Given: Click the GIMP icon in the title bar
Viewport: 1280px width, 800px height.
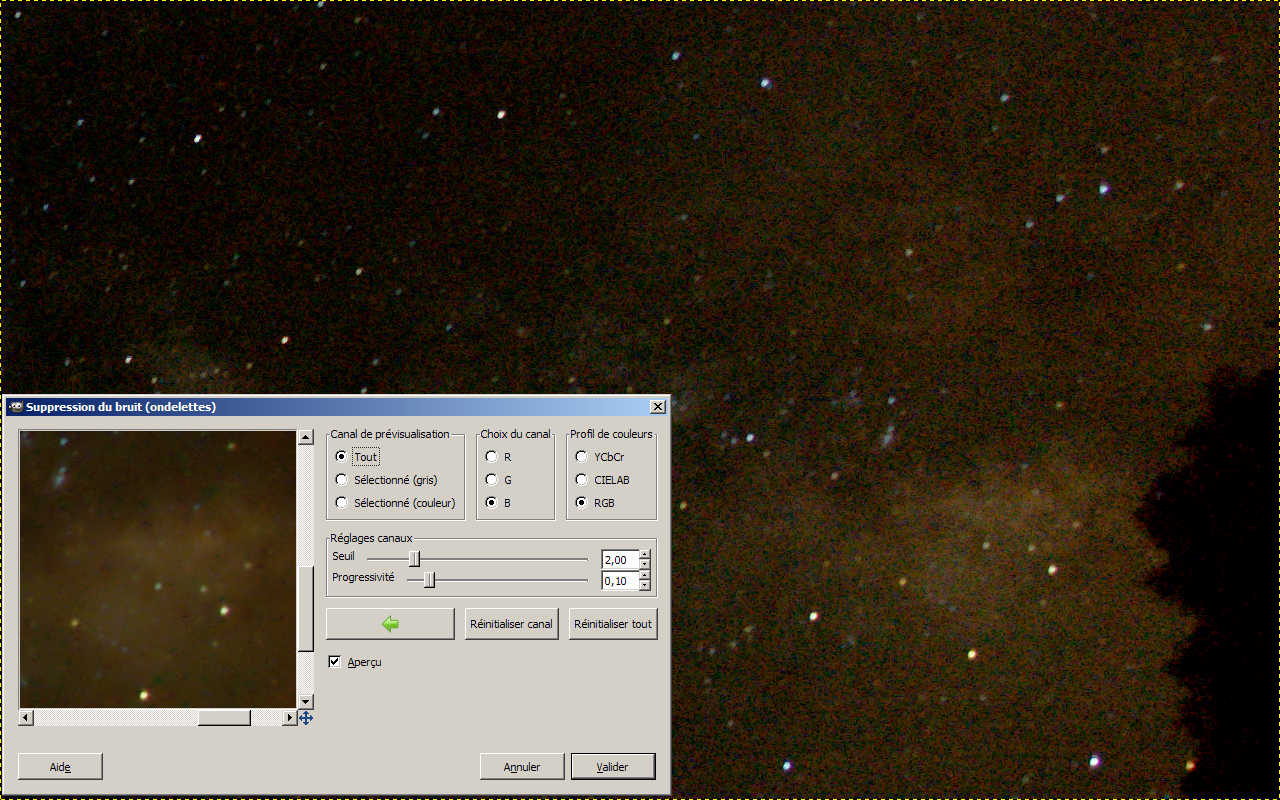Looking at the screenshot, I should [15, 407].
